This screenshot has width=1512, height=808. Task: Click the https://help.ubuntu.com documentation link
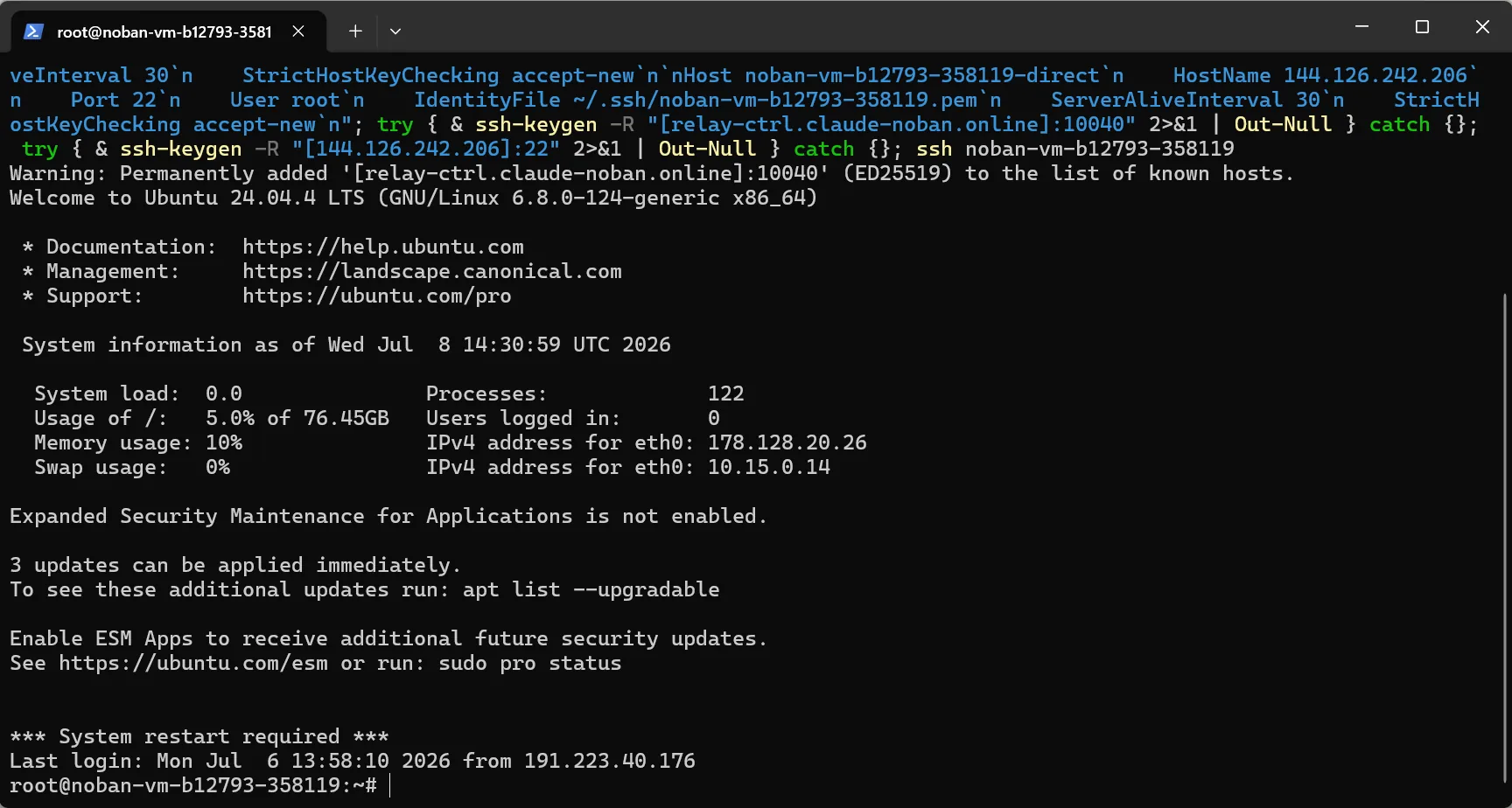[383, 247]
